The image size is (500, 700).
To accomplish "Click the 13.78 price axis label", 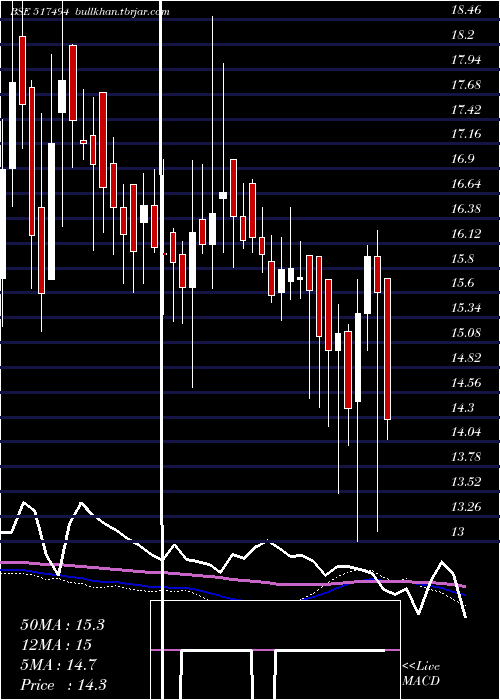I will [467, 457].
